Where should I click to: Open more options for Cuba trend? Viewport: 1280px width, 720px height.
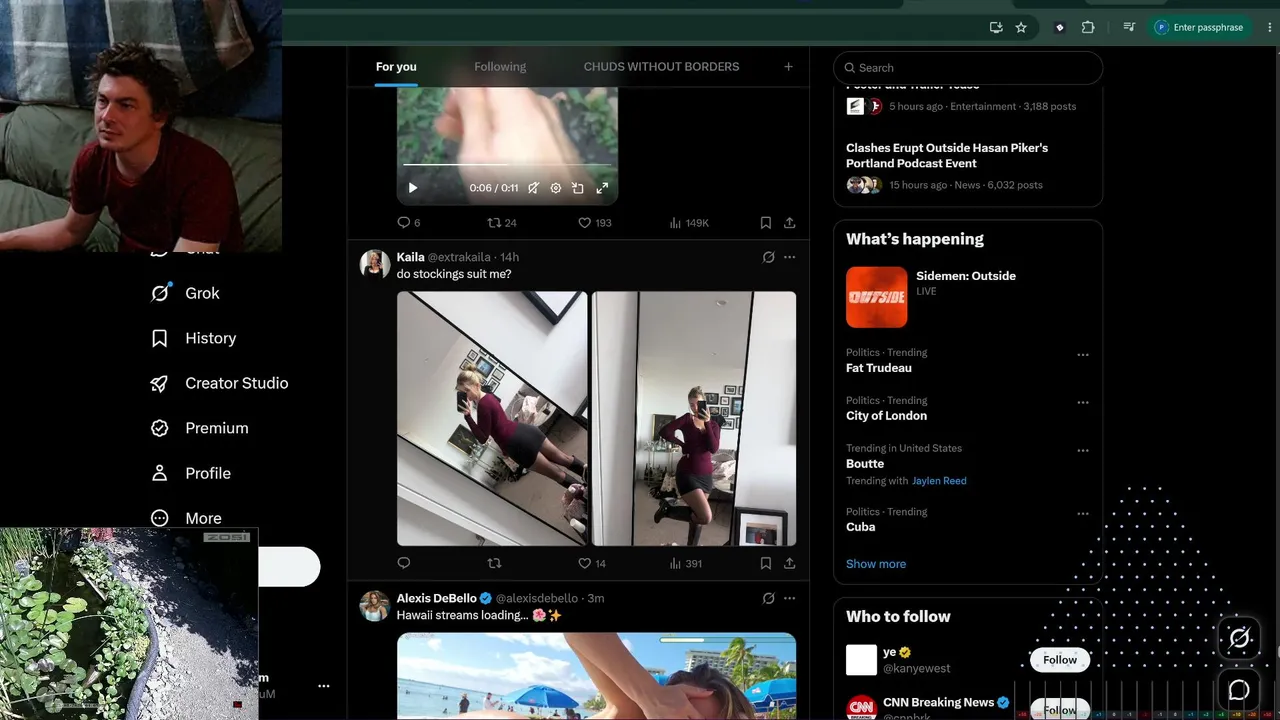pyautogui.click(x=1082, y=514)
